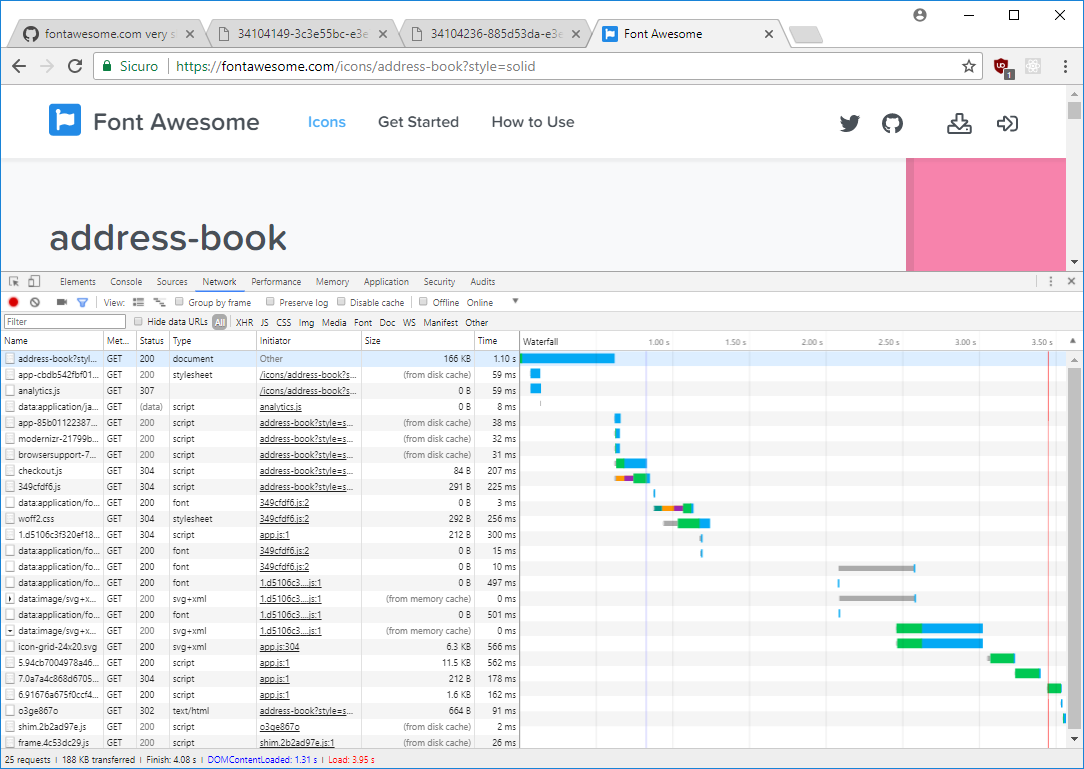1084x769 pixels.
Task: Click the sign-in arrow icon in header
Action: [1007, 123]
